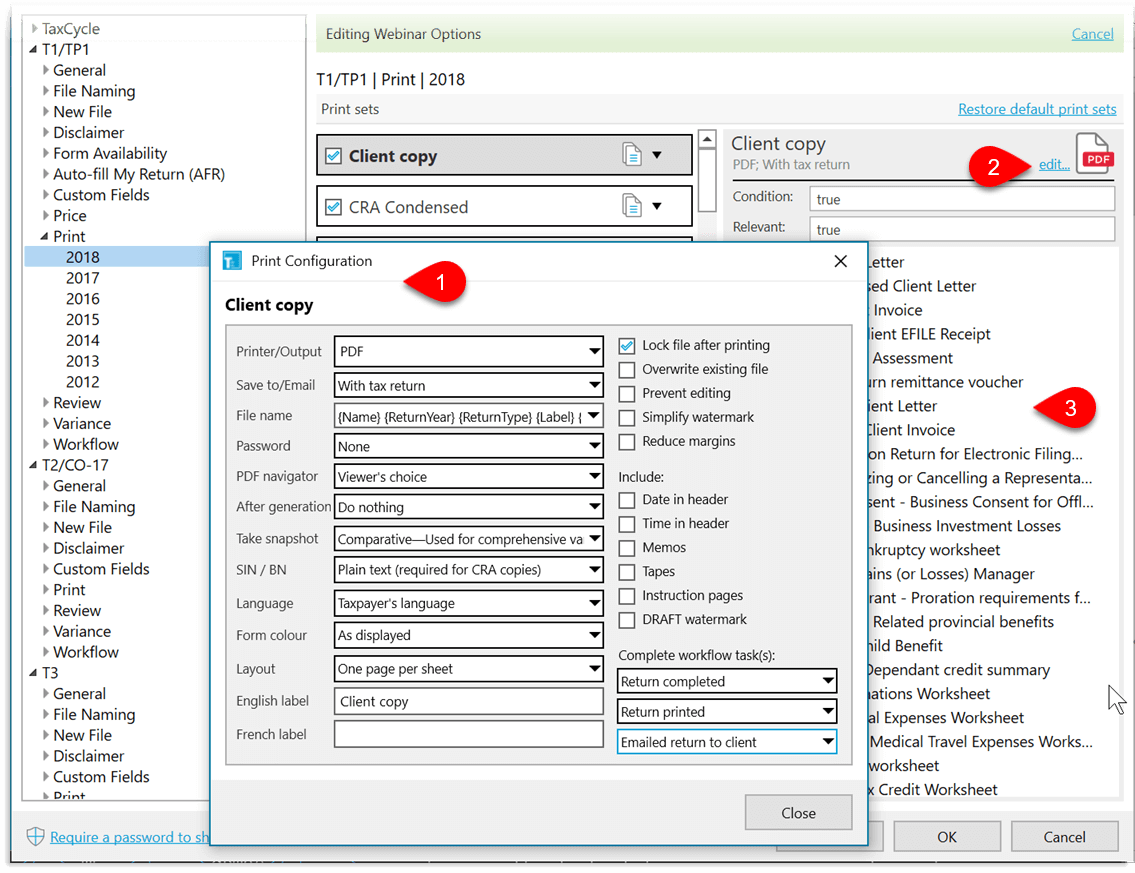1135x873 pixels.
Task: Open the Language dropdown
Action: tap(468, 602)
